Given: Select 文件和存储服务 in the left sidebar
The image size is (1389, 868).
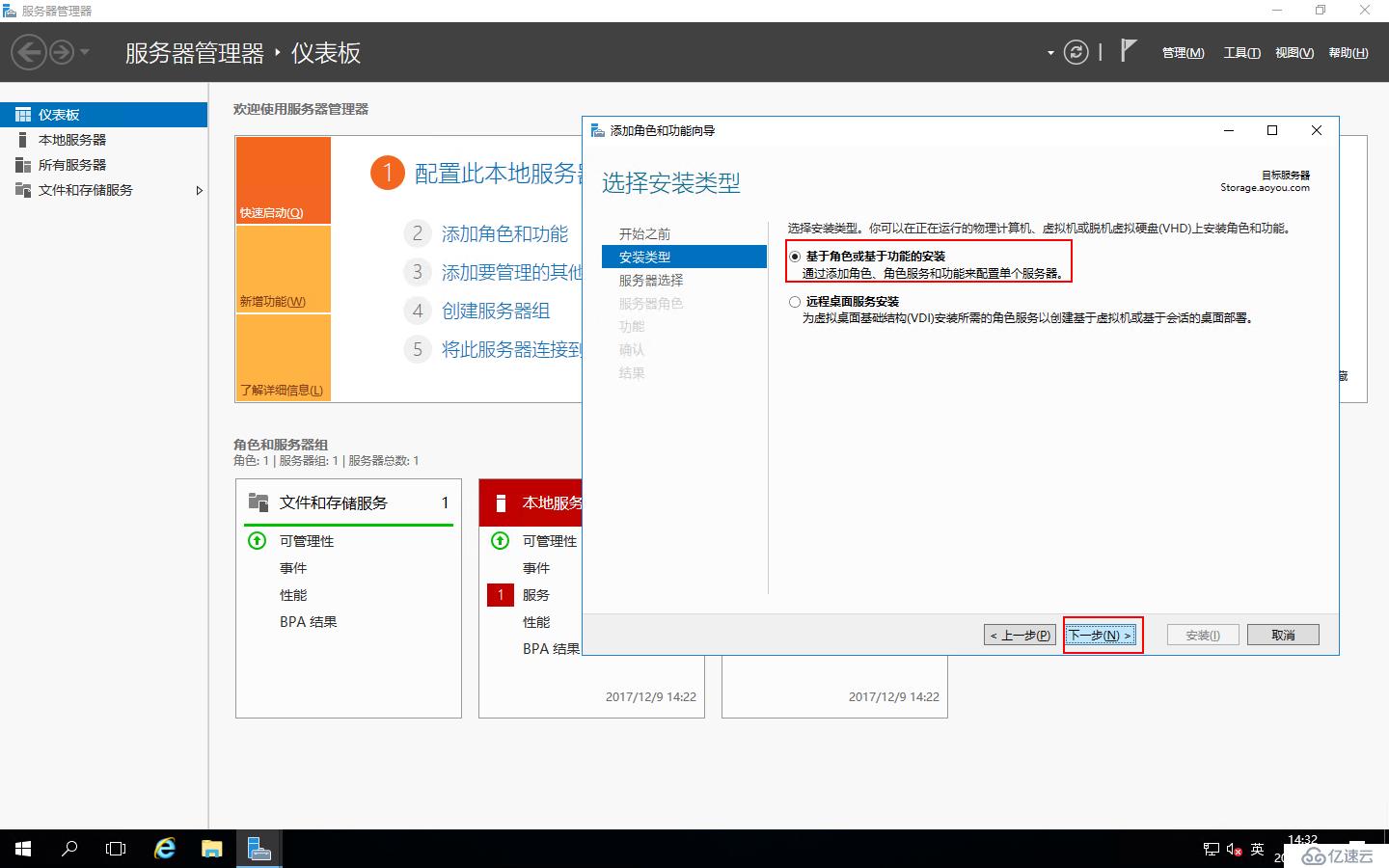Looking at the screenshot, I should [x=103, y=190].
